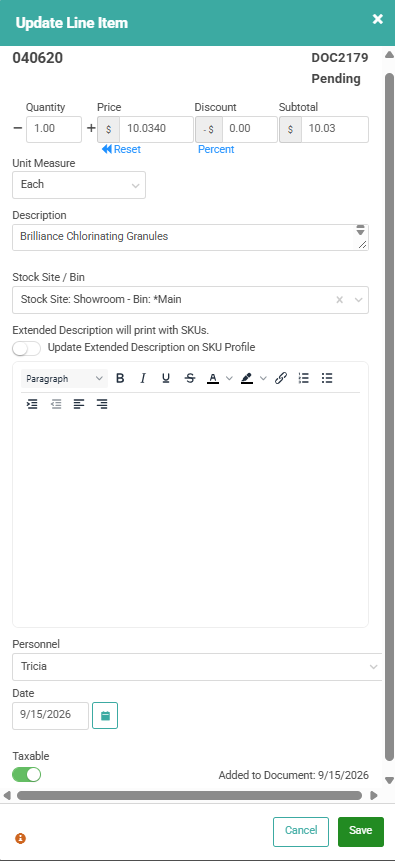Screen dimensions: 395x861
Task: Open the date picker calendar icon
Action: [x=105, y=716]
